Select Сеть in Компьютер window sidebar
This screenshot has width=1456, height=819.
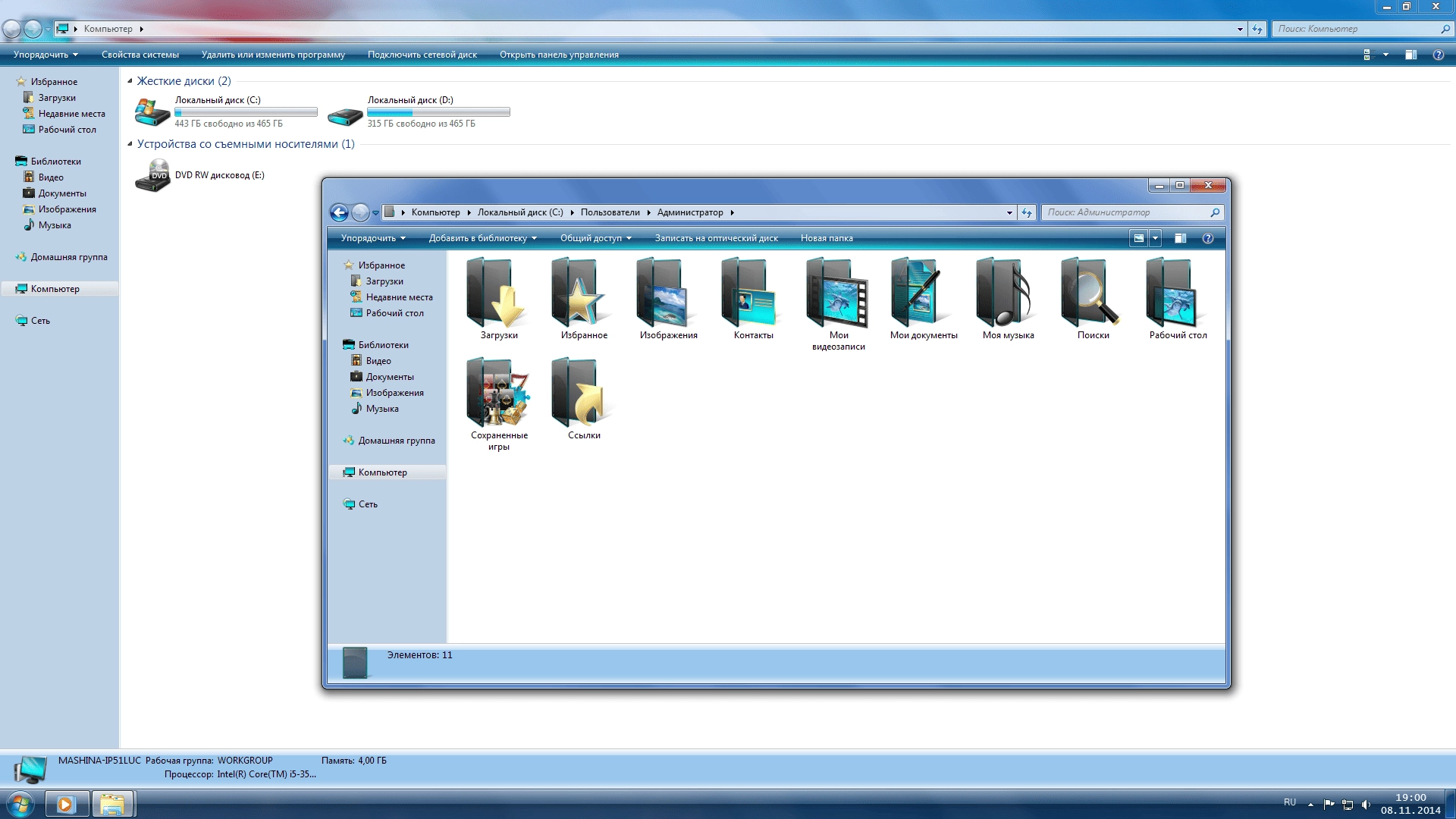(40, 321)
